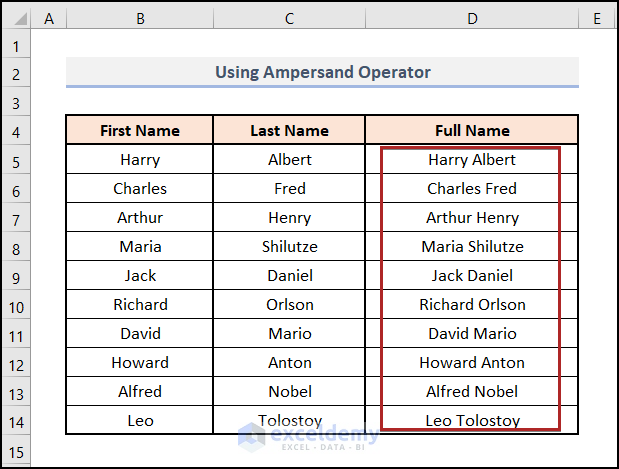Click row 2 header number
Image resolution: width=619 pixels, height=469 pixels.
coord(17,73)
